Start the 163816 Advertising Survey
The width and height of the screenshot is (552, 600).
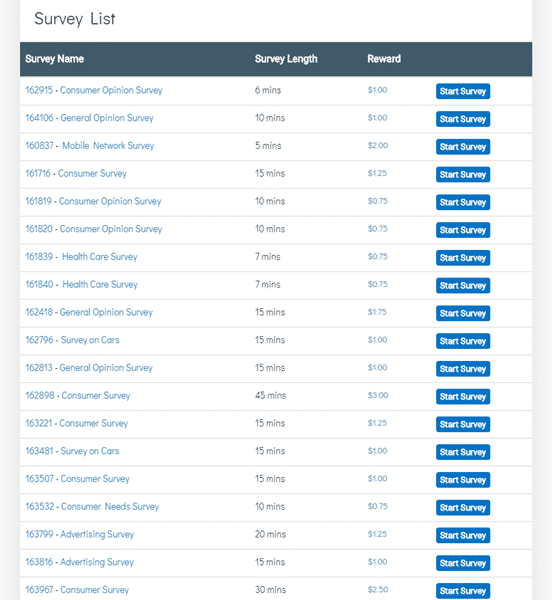(463, 563)
